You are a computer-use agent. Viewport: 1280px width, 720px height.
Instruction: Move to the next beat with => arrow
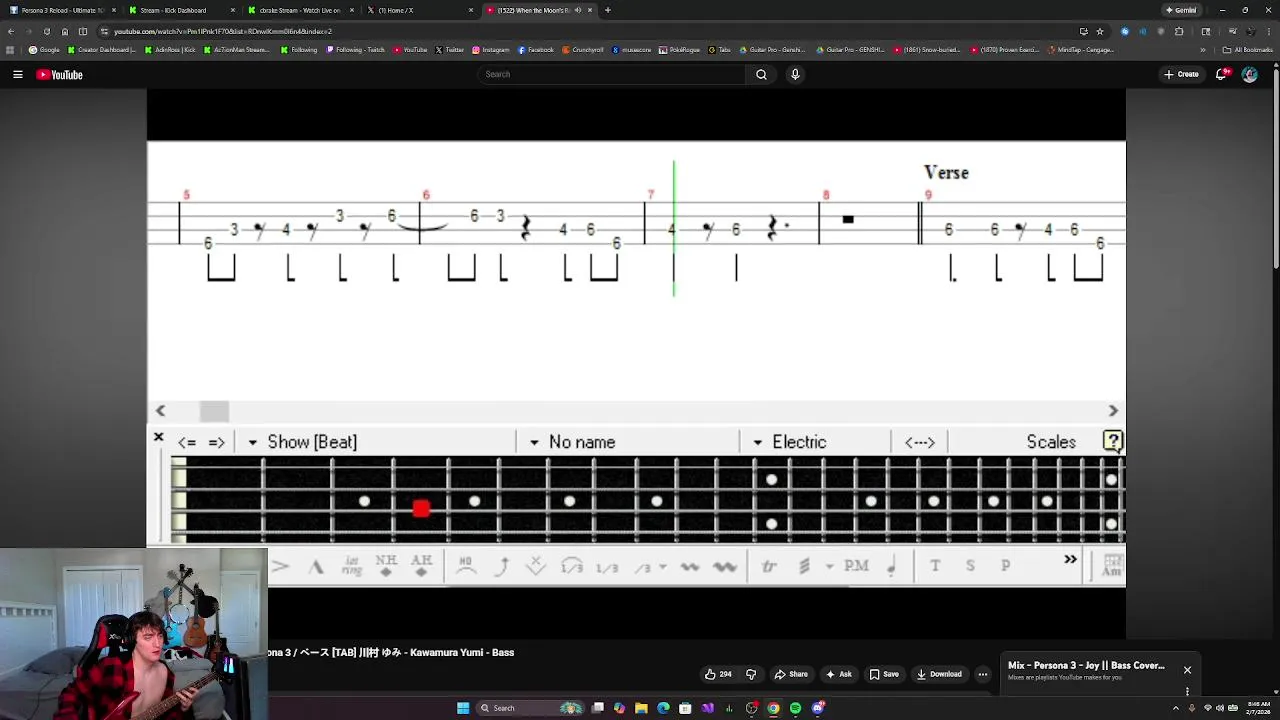click(216, 442)
